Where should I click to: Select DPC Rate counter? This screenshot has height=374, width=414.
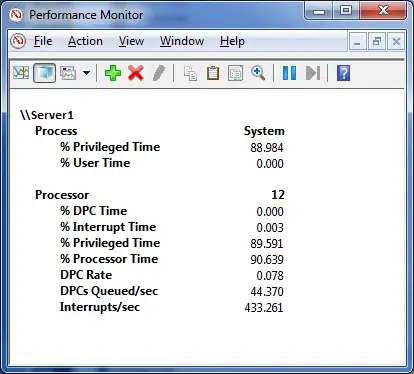pos(86,275)
